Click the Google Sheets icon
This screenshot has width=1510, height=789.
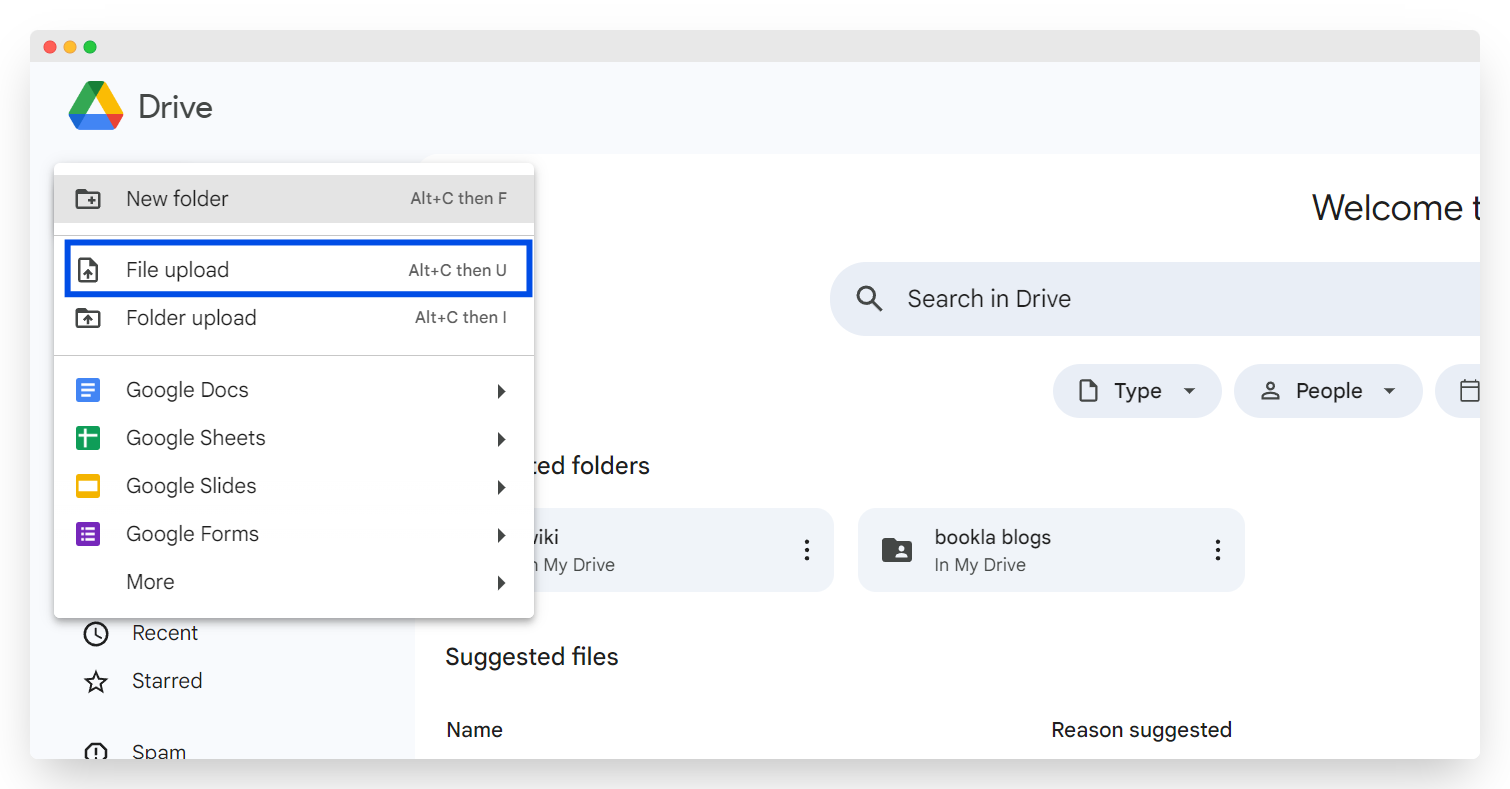[x=88, y=438]
